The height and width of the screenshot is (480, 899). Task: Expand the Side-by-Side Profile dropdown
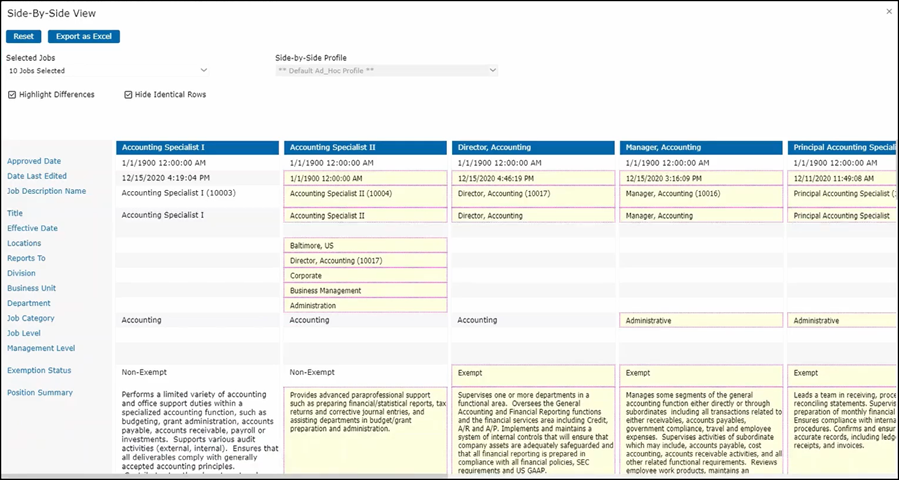click(386, 71)
